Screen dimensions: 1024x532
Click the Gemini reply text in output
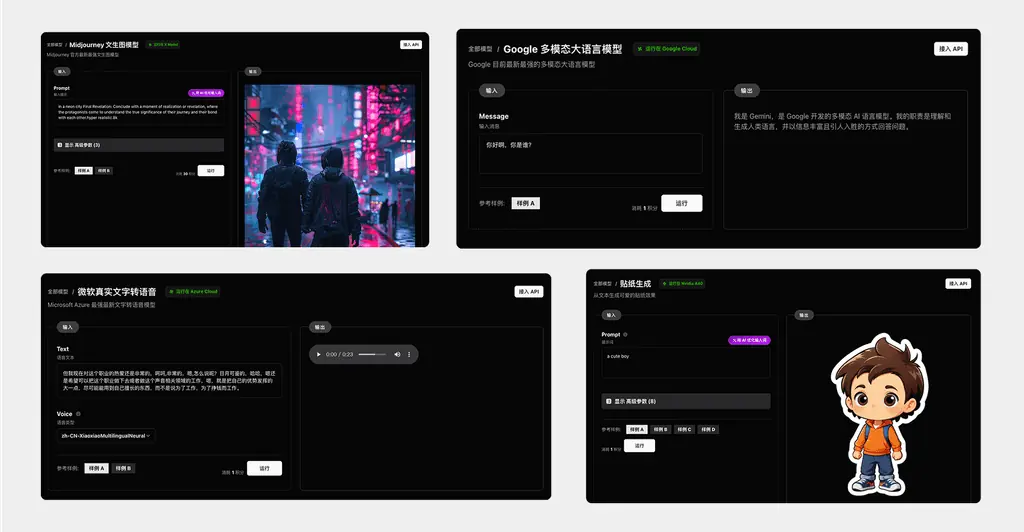point(842,121)
